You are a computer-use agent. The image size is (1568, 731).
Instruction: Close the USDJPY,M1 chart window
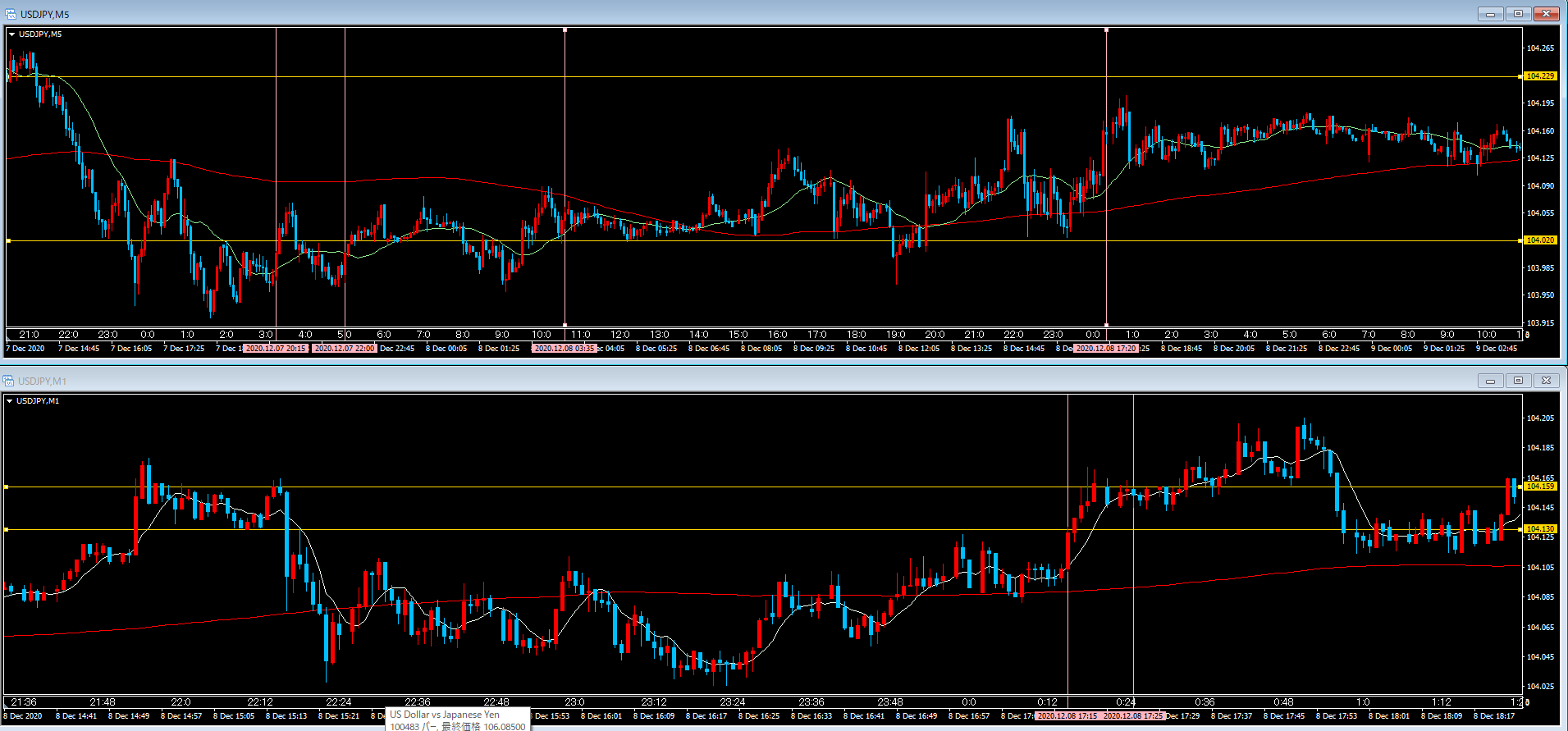pyautogui.click(x=1546, y=381)
